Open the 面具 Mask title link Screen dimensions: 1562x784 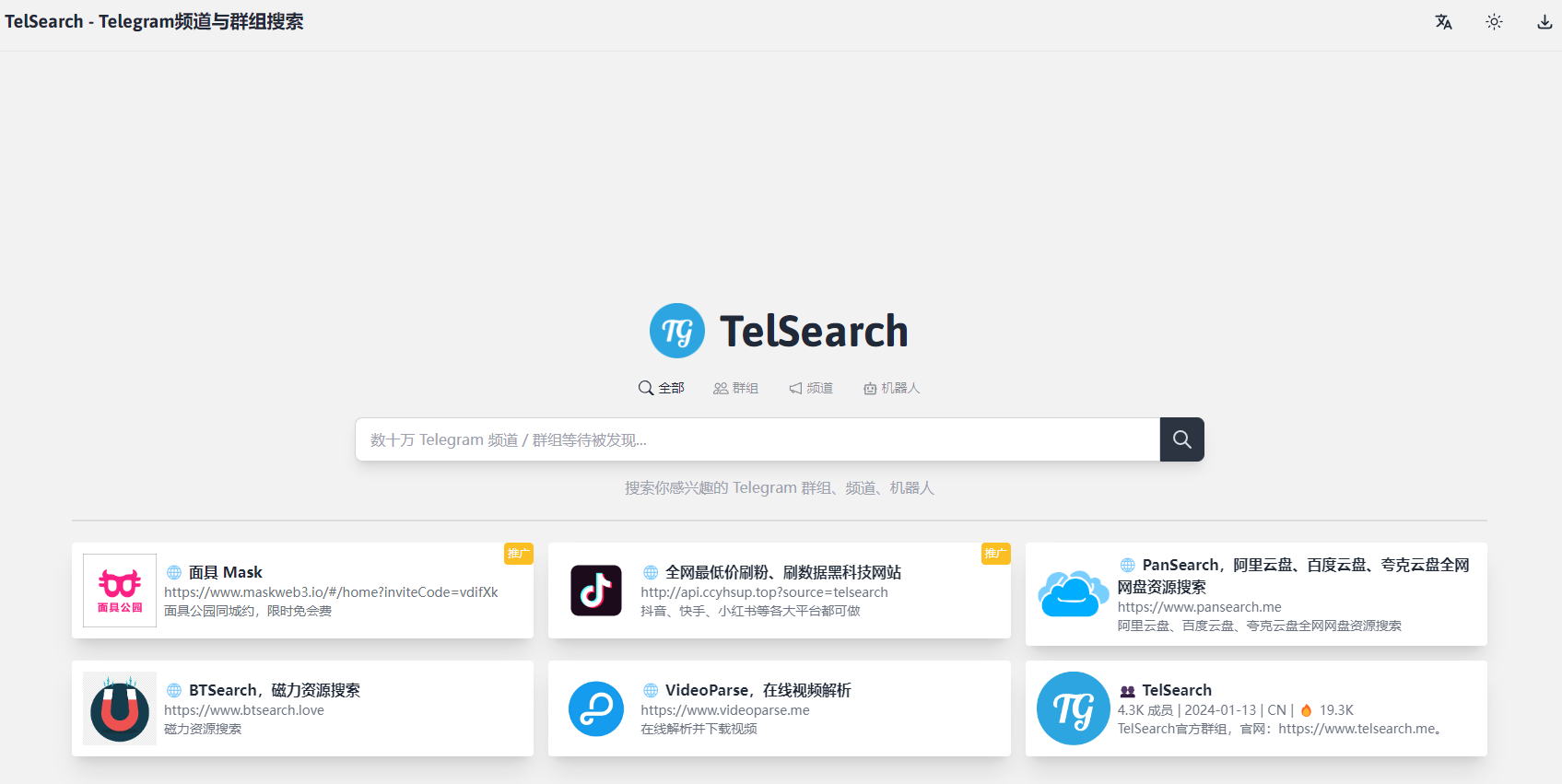[226, 572]
